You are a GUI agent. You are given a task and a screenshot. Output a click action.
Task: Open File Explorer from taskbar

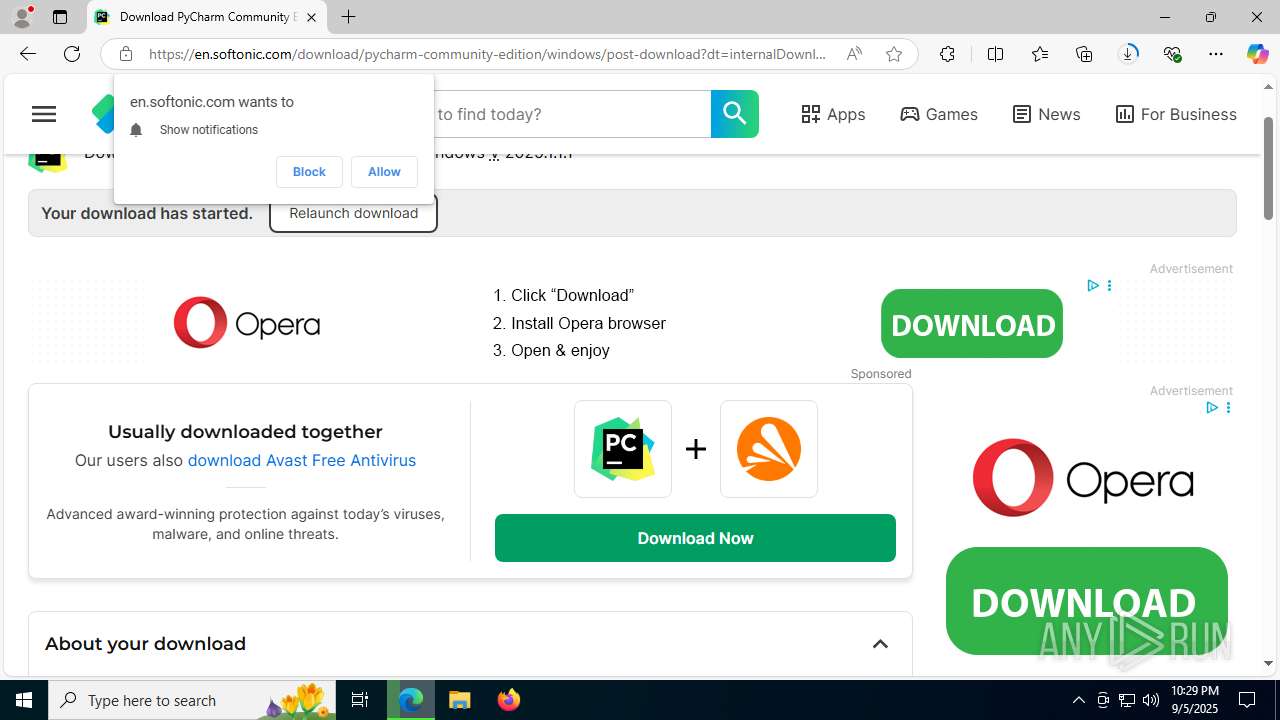click(460, 700)
